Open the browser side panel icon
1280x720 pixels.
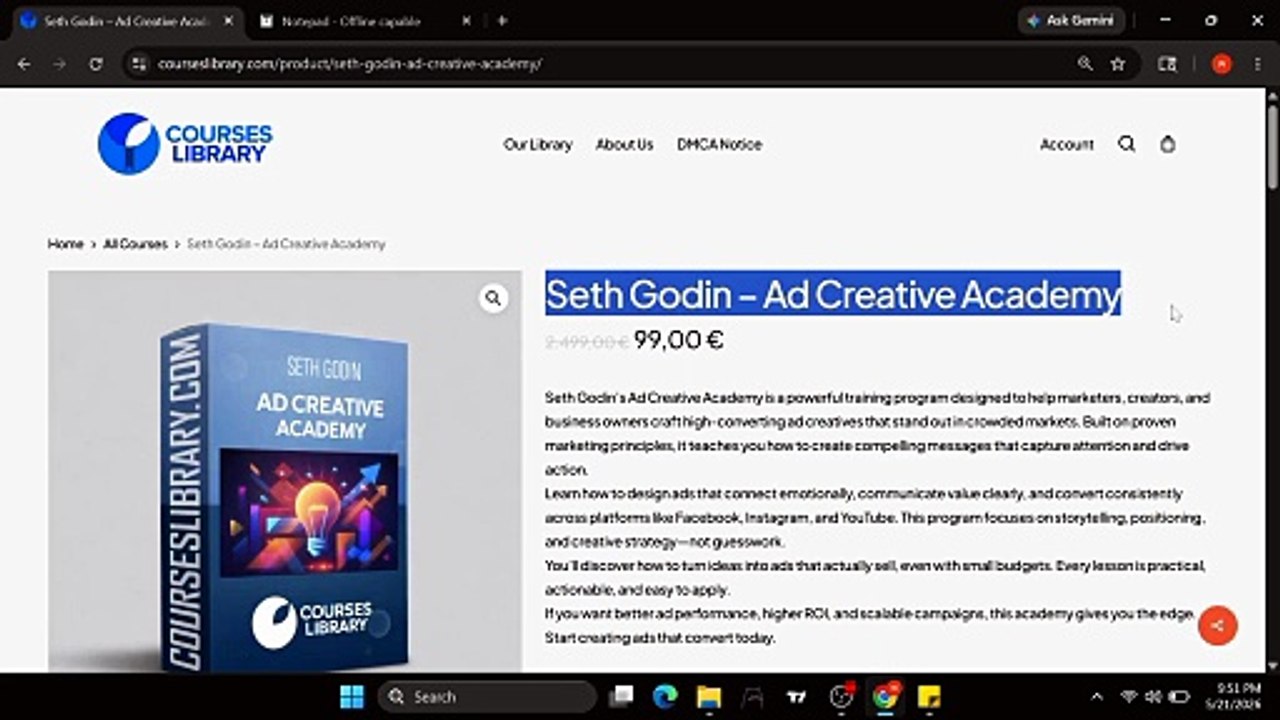pyautogui.click(x=1167, y=63)
